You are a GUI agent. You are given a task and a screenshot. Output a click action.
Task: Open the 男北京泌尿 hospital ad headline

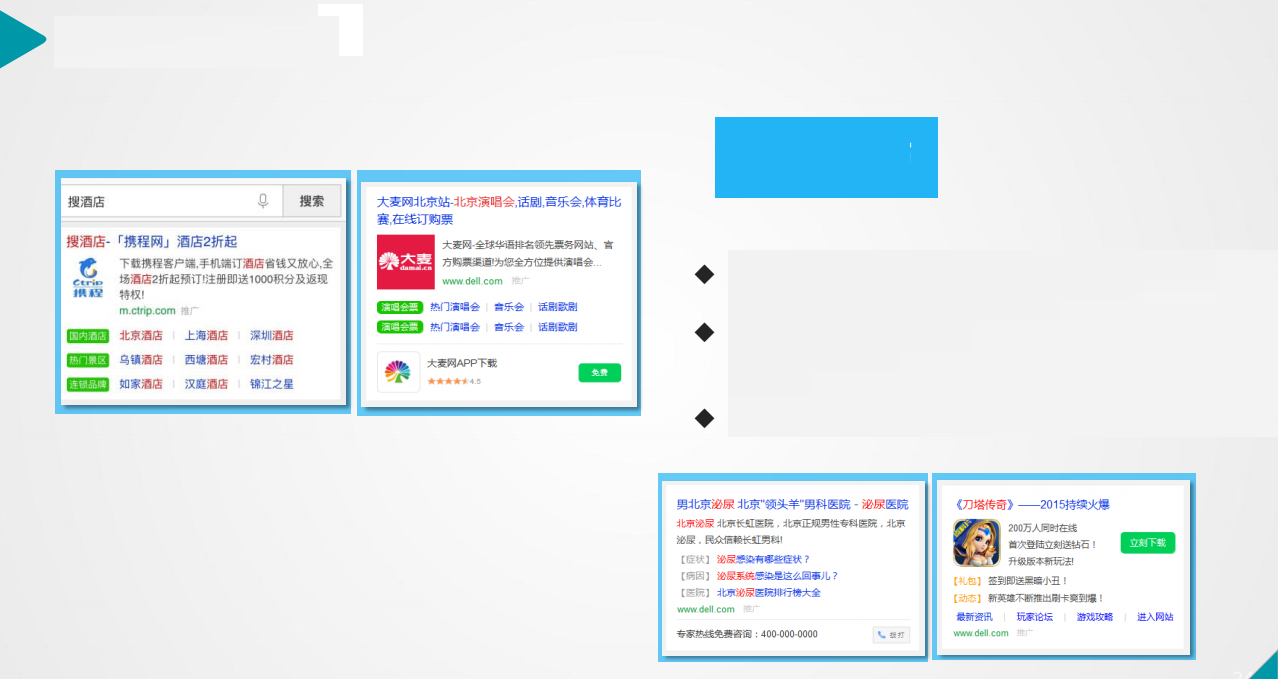(x=792, y=505)
